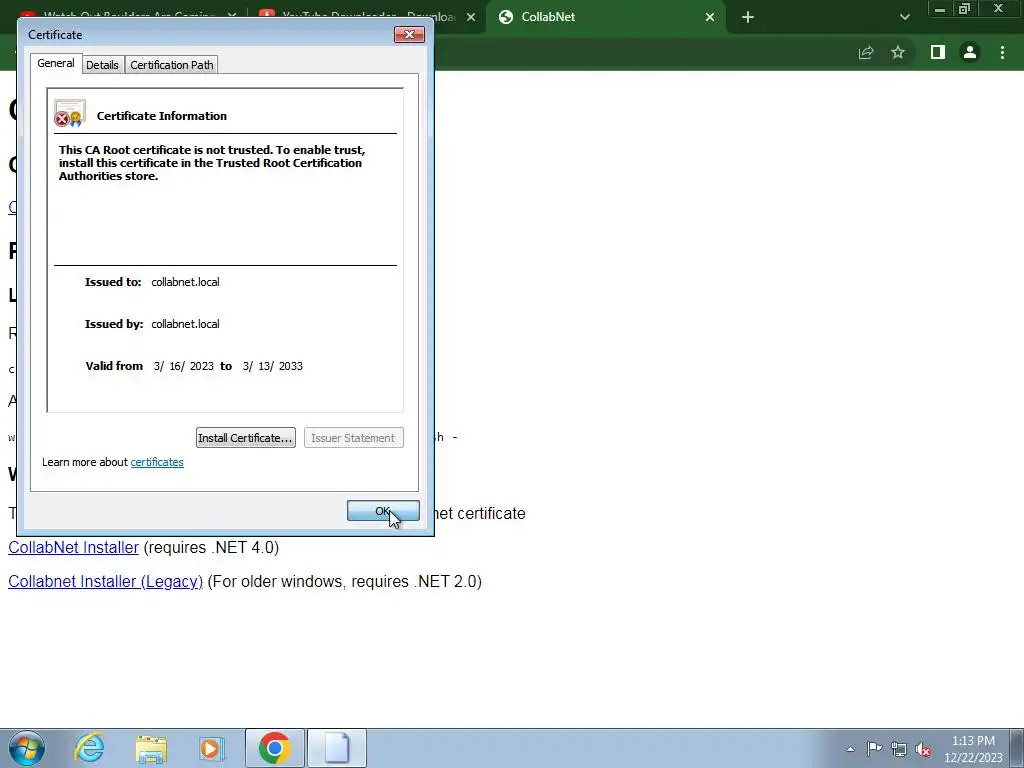Viewport: 1024px width, 768px height.
Task: Close the Certificate dialog with red X
Action: pyautogui.click(x=409, y=35)
